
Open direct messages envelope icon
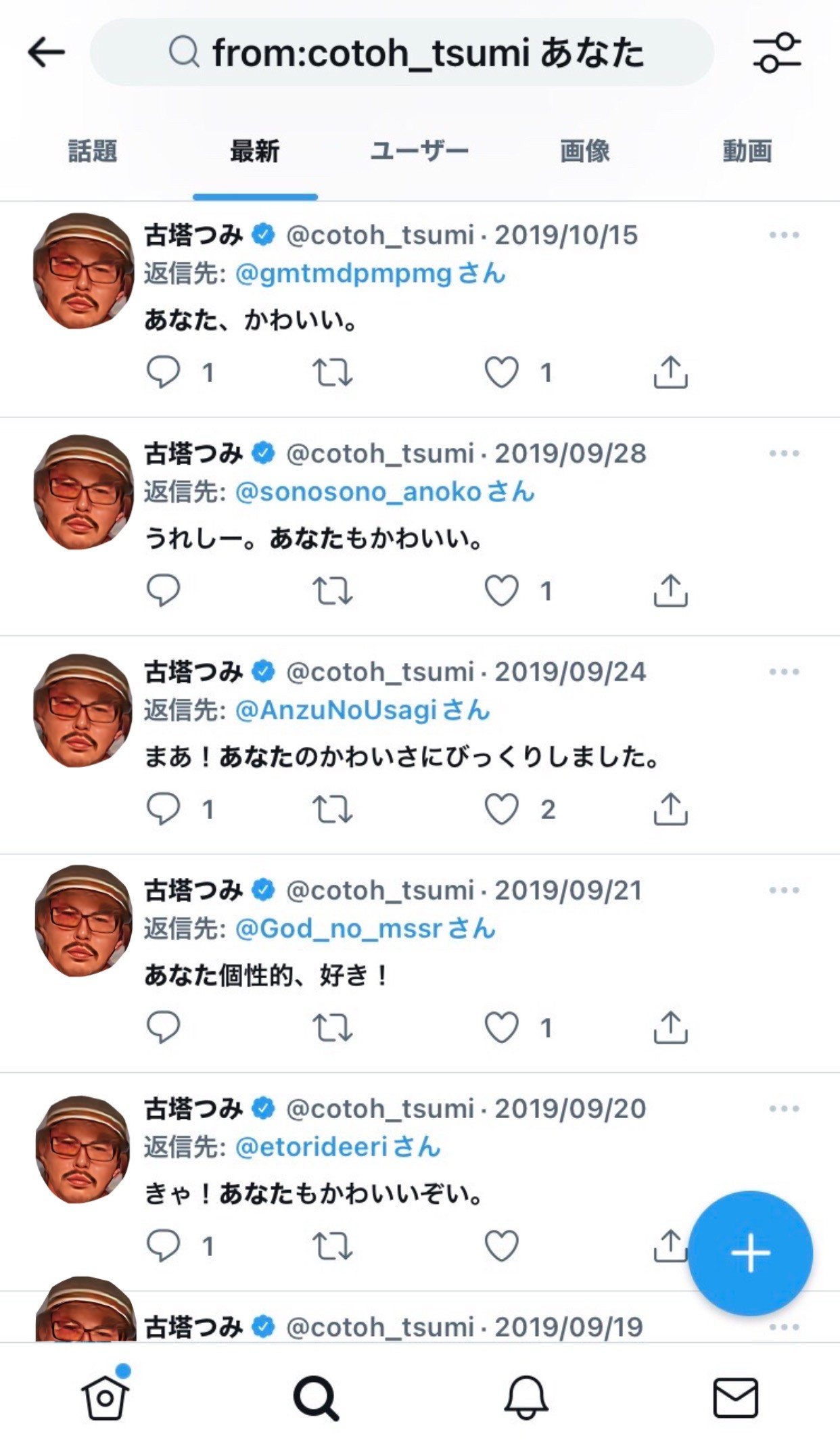(x=735, y=1396)
